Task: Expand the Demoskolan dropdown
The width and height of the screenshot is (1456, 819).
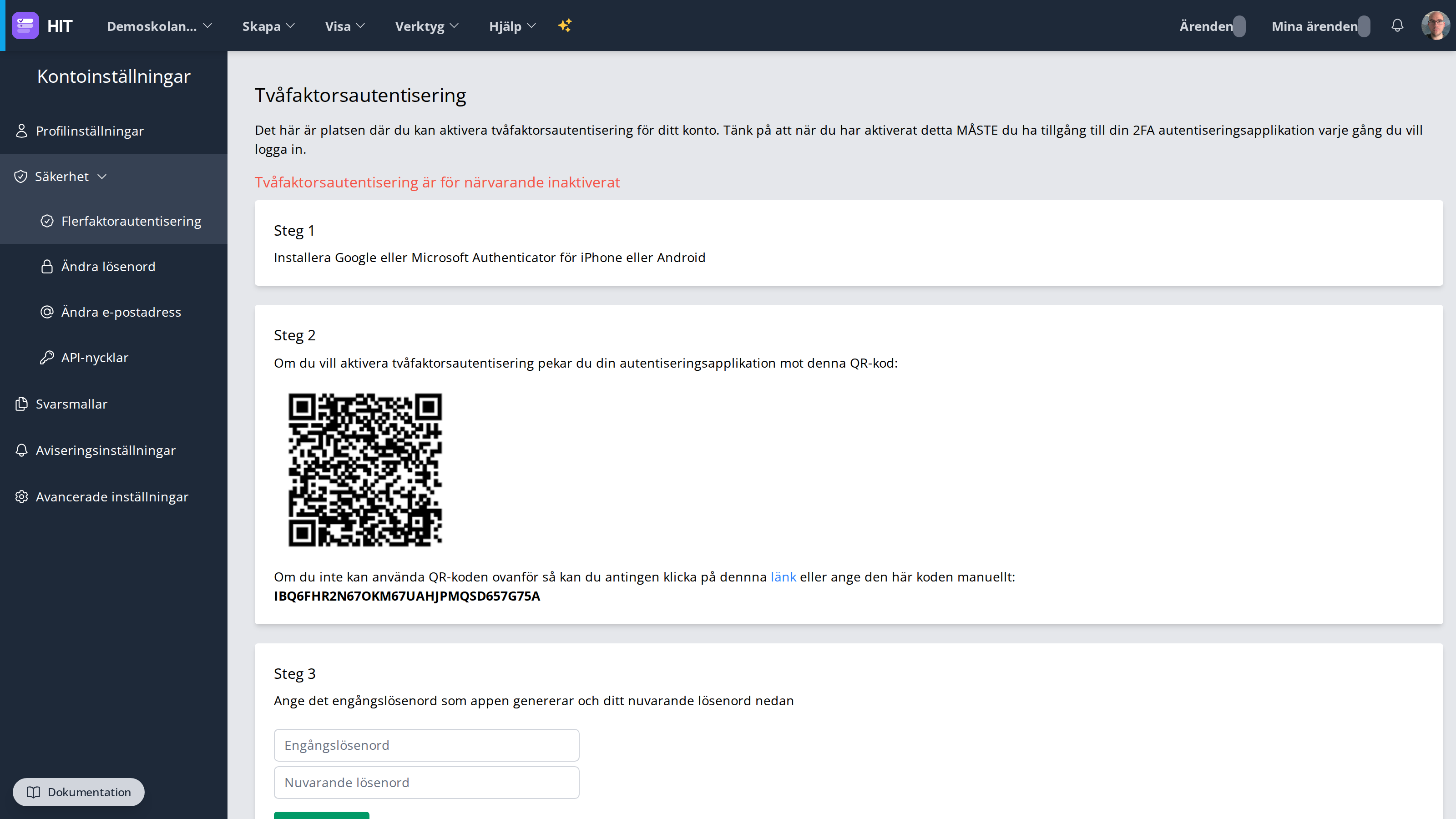Action: (x=159, y=26)
